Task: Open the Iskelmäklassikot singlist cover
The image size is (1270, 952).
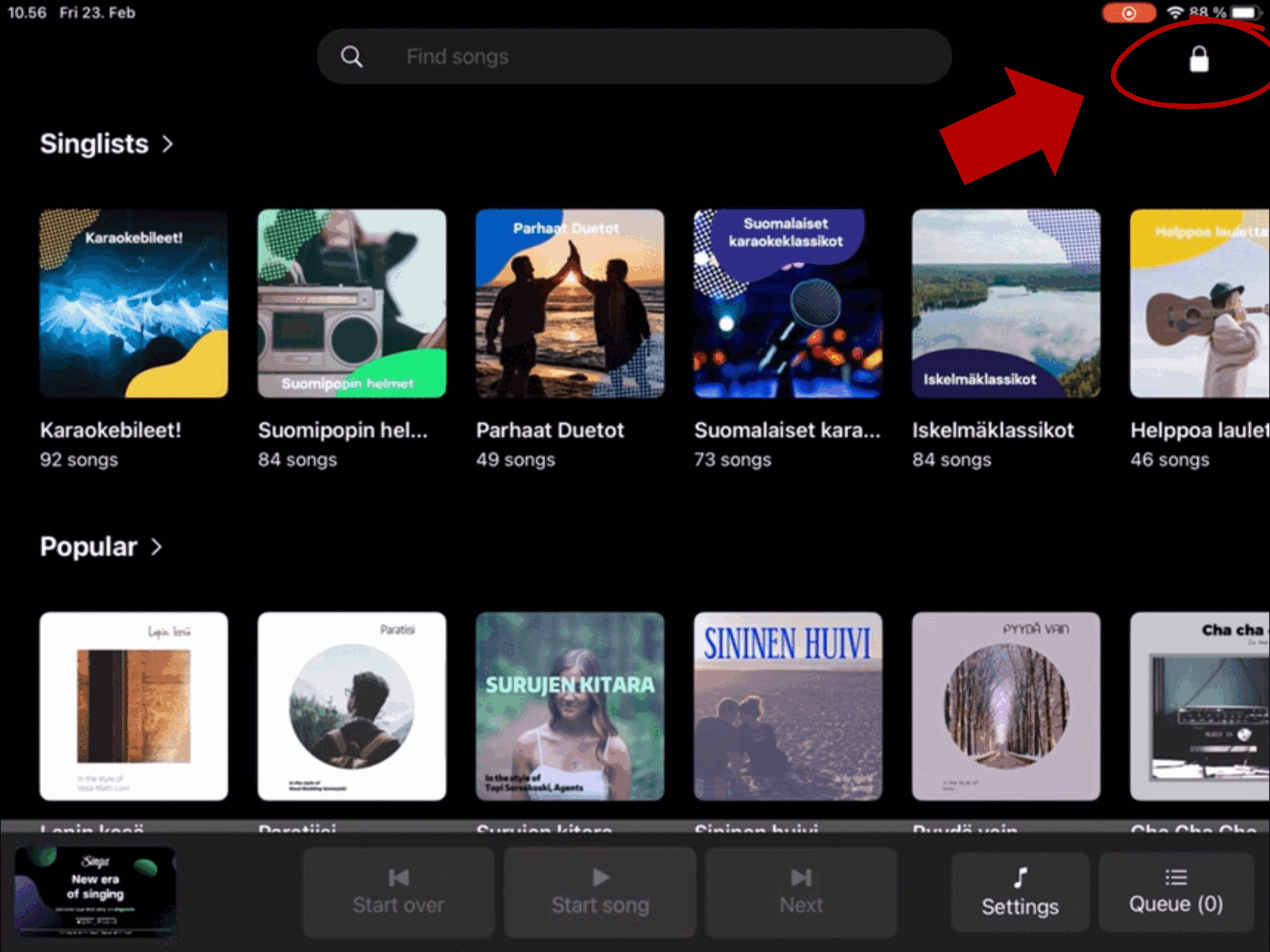Action: pos(1005,303)
